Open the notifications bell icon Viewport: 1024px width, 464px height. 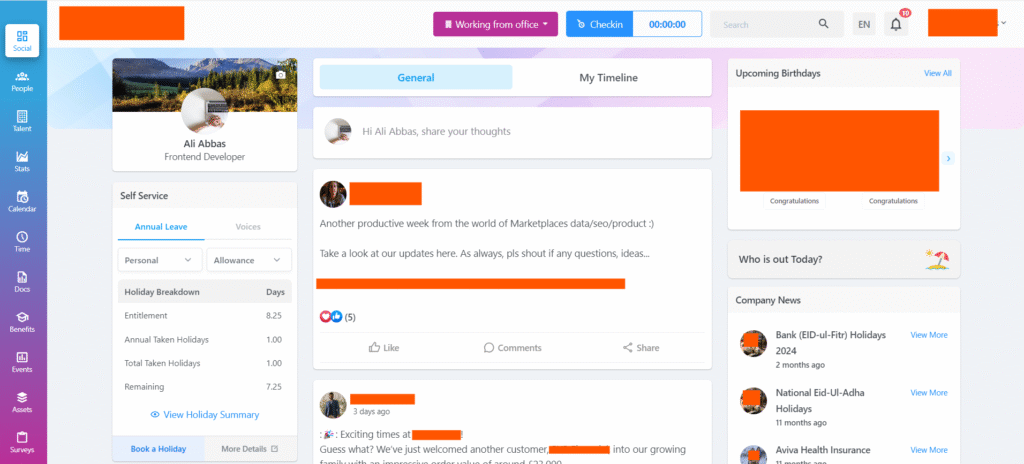pos(896,24)
